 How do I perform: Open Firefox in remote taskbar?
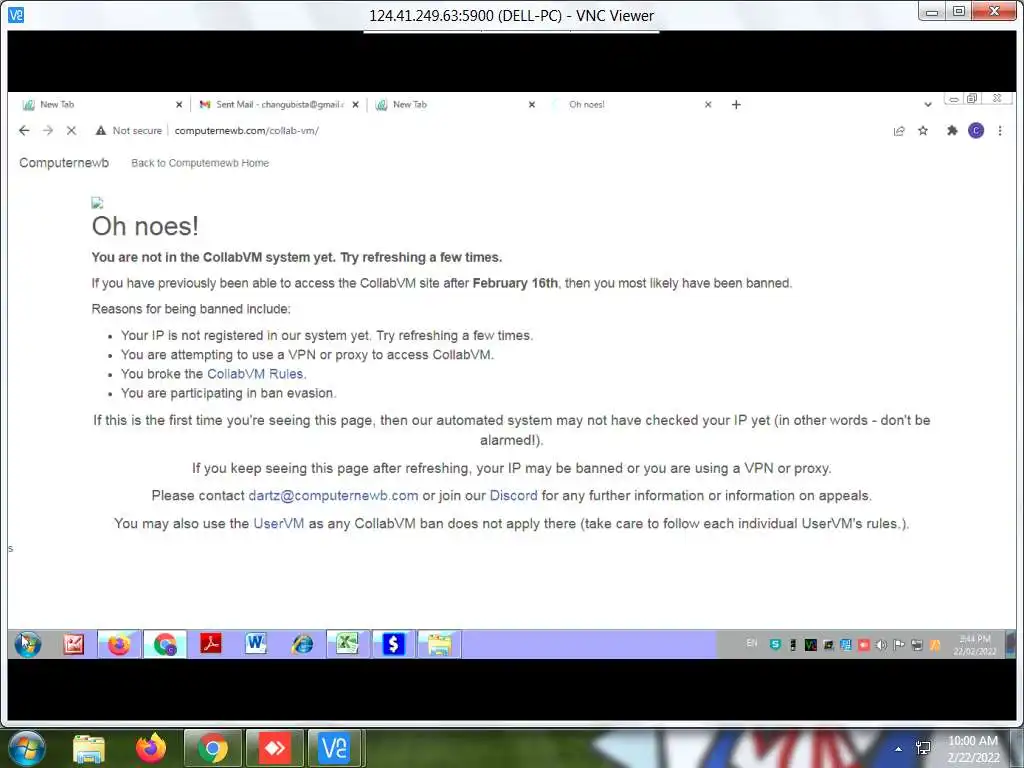pos(119,645)
